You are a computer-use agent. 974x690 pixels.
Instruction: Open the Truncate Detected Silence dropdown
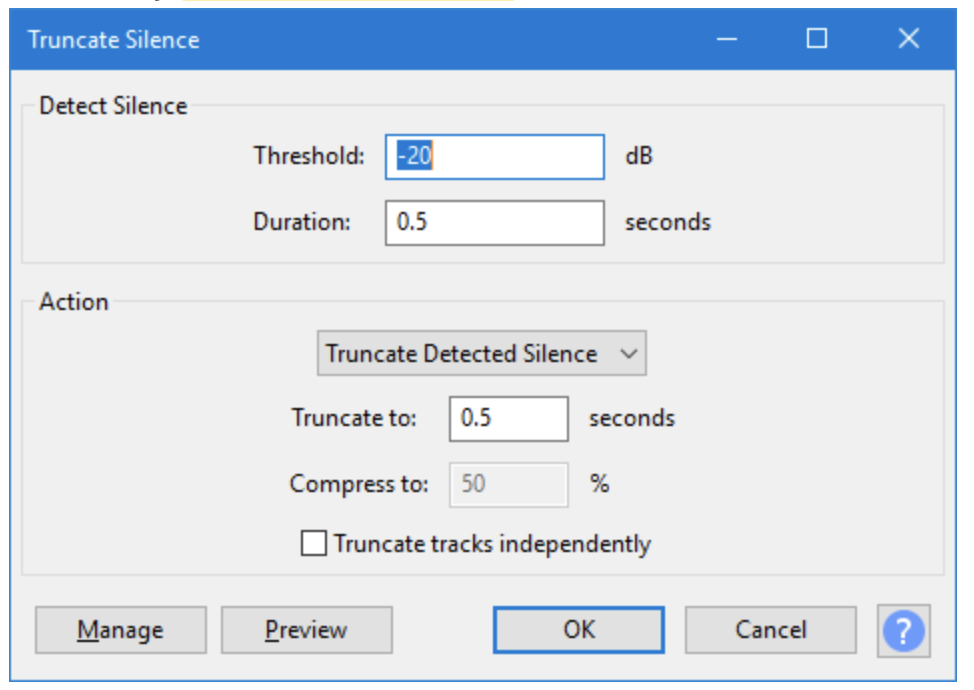coord(481,354)
